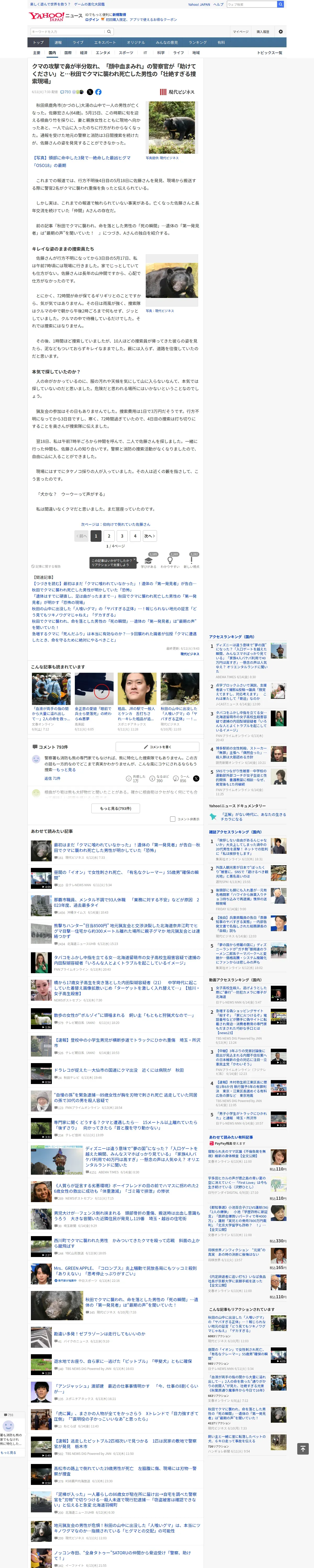Click the うーん reaction on first comment

tap(182, 779)
